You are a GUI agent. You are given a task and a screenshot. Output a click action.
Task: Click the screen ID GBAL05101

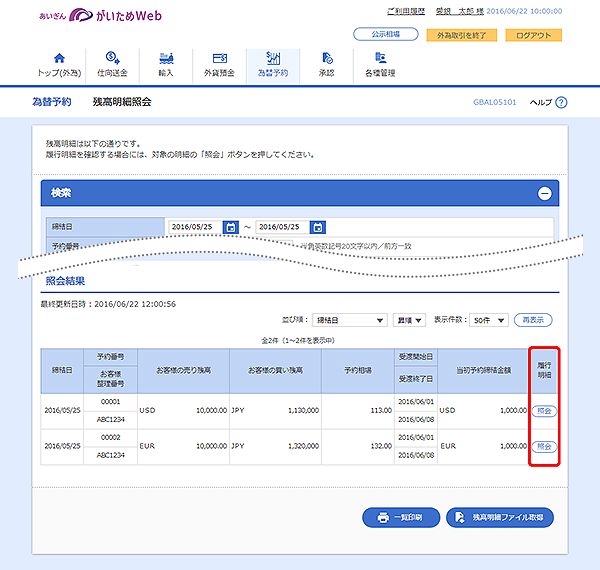click(x=494, y=102)
